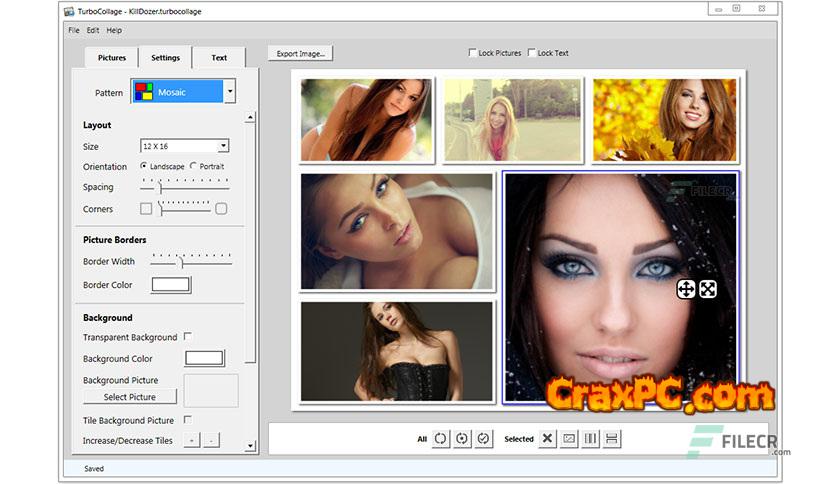The image size is (836, 484).
Task: Click the Increase Tiles plus button
Action: tap(192, 440)
